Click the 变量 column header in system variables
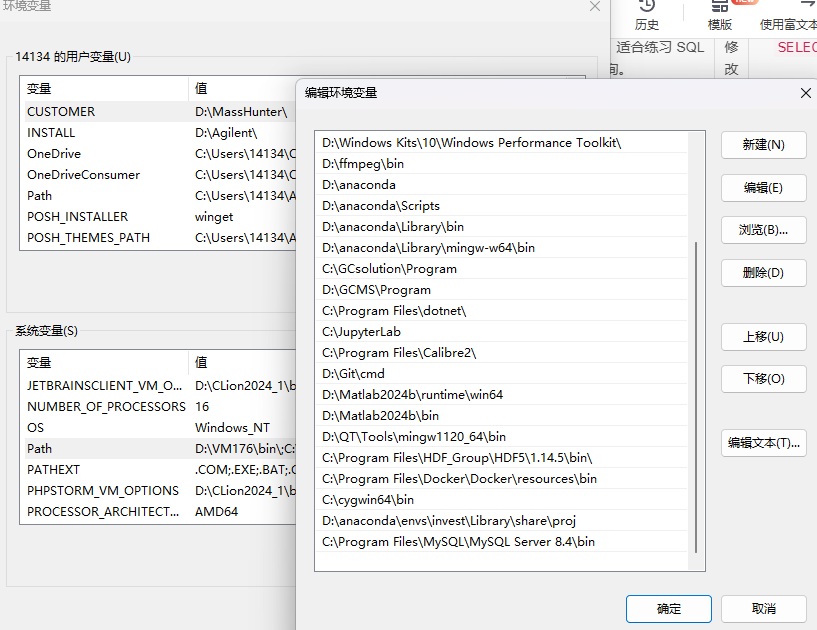This screenshot has width=817, height=630. 104,363
